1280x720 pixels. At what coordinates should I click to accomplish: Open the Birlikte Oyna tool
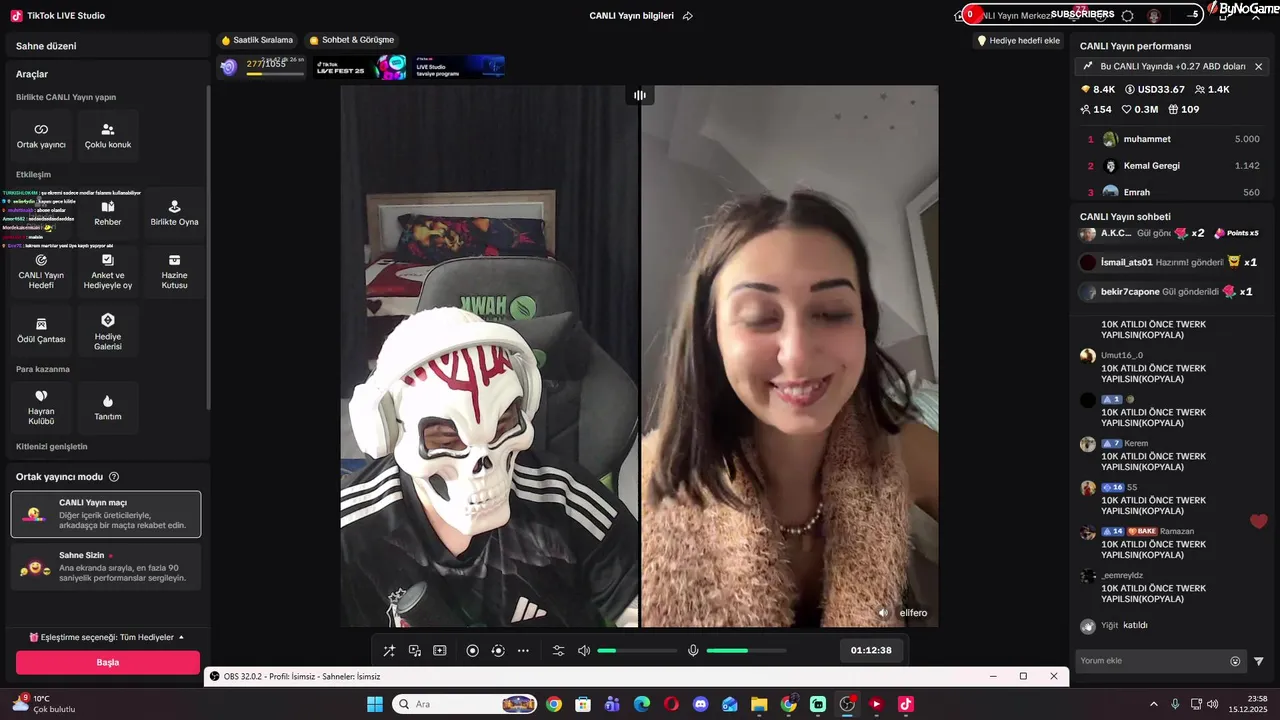[174, 213]
